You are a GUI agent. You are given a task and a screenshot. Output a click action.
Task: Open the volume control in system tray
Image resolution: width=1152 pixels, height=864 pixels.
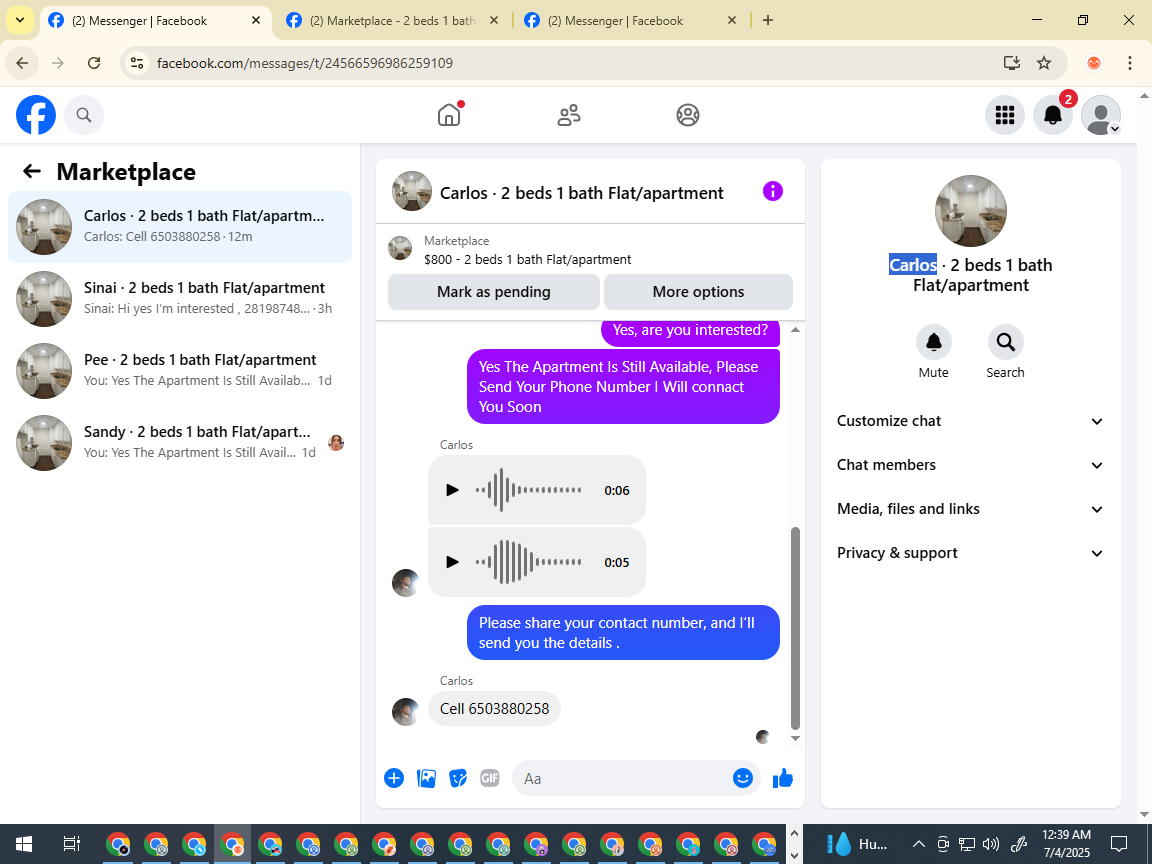click(991, 843)
